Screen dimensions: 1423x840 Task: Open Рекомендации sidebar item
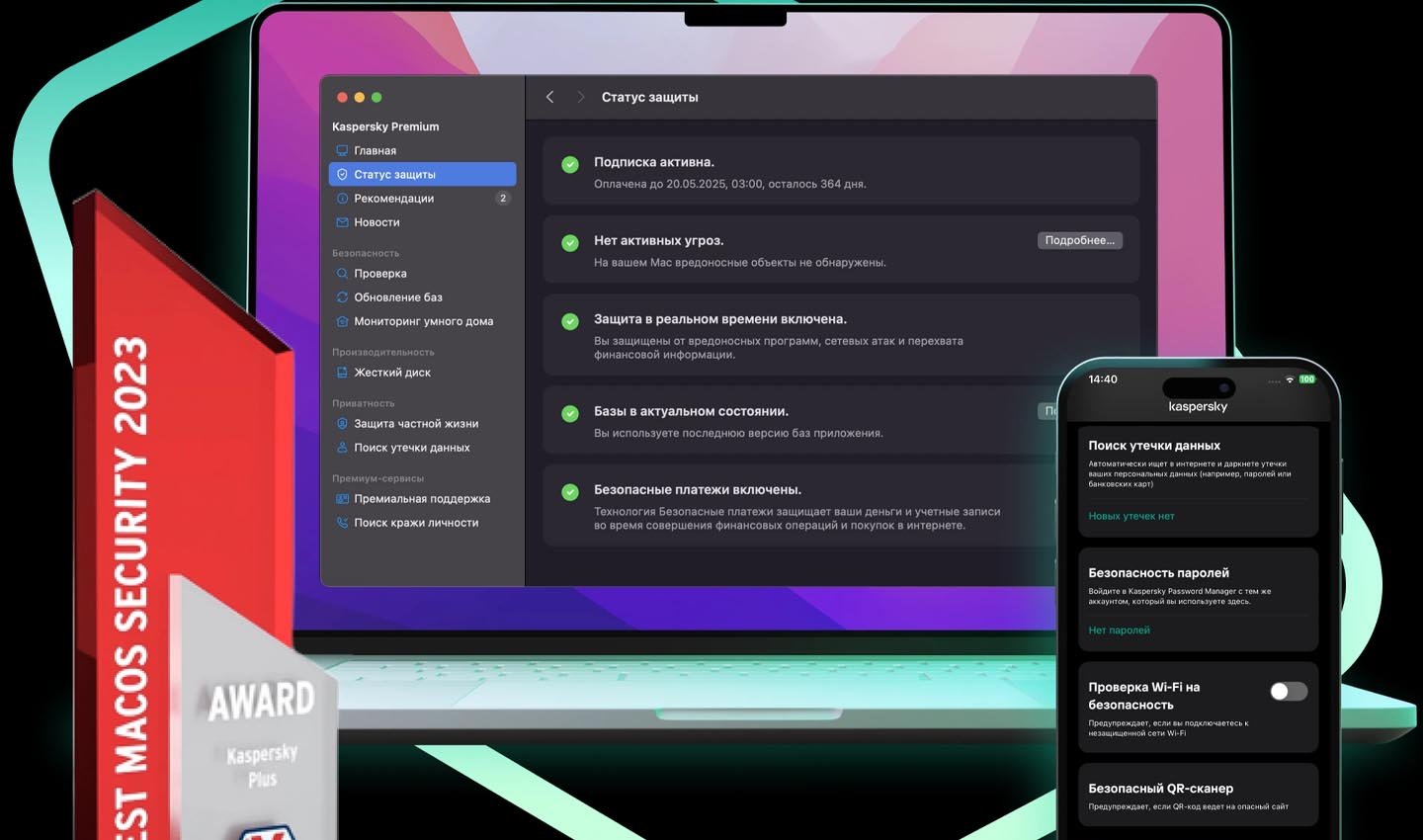click(x=422, y=199)
